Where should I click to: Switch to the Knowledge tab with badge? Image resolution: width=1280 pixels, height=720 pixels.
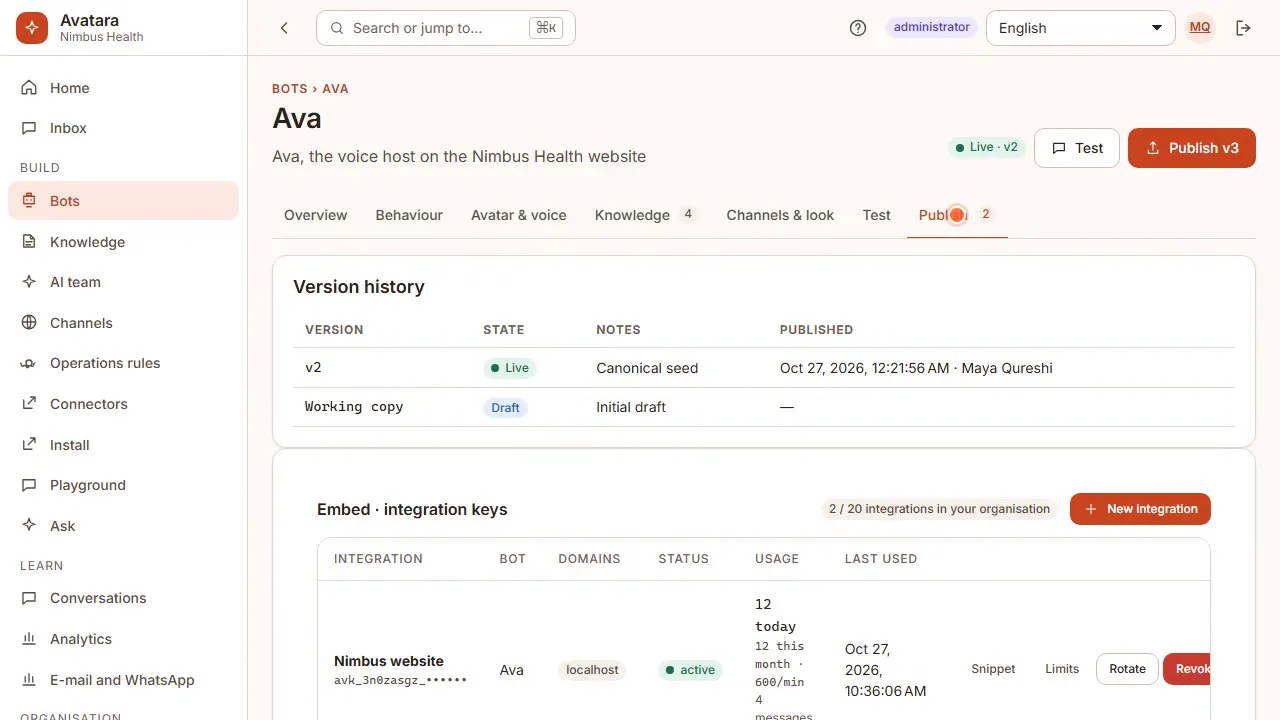pos(646,215)
